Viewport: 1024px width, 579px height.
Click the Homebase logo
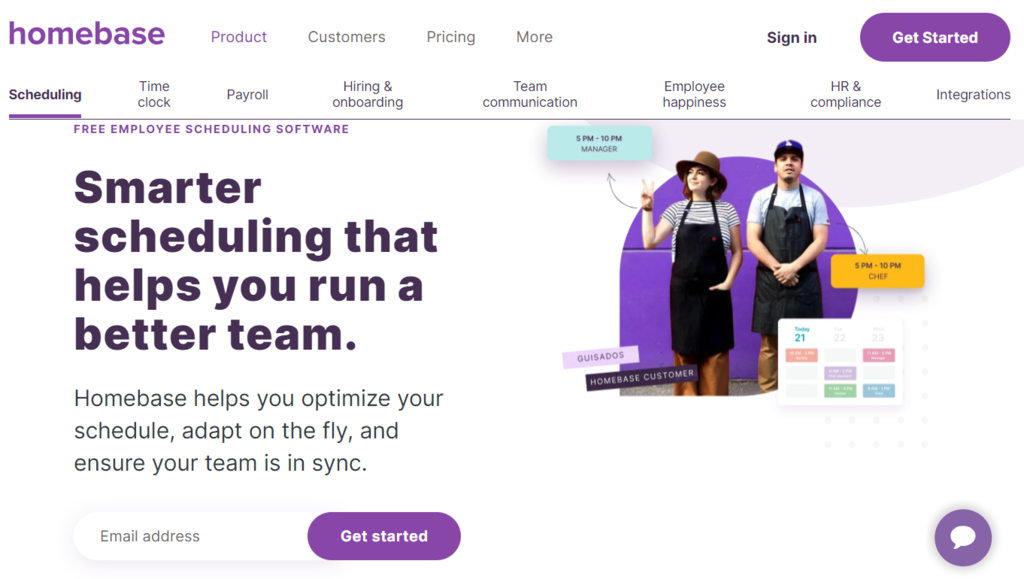pos(87,34)
